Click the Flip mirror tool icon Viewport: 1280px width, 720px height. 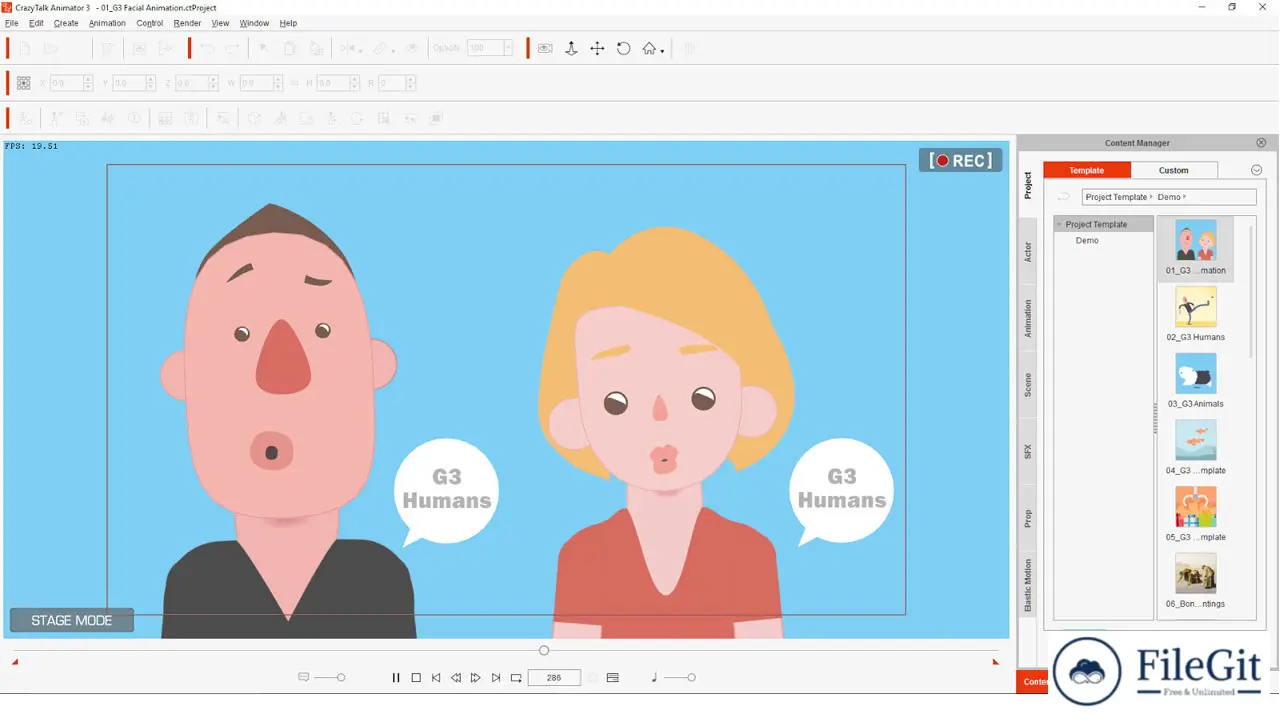pyautogui.click(x=348, y=48)
